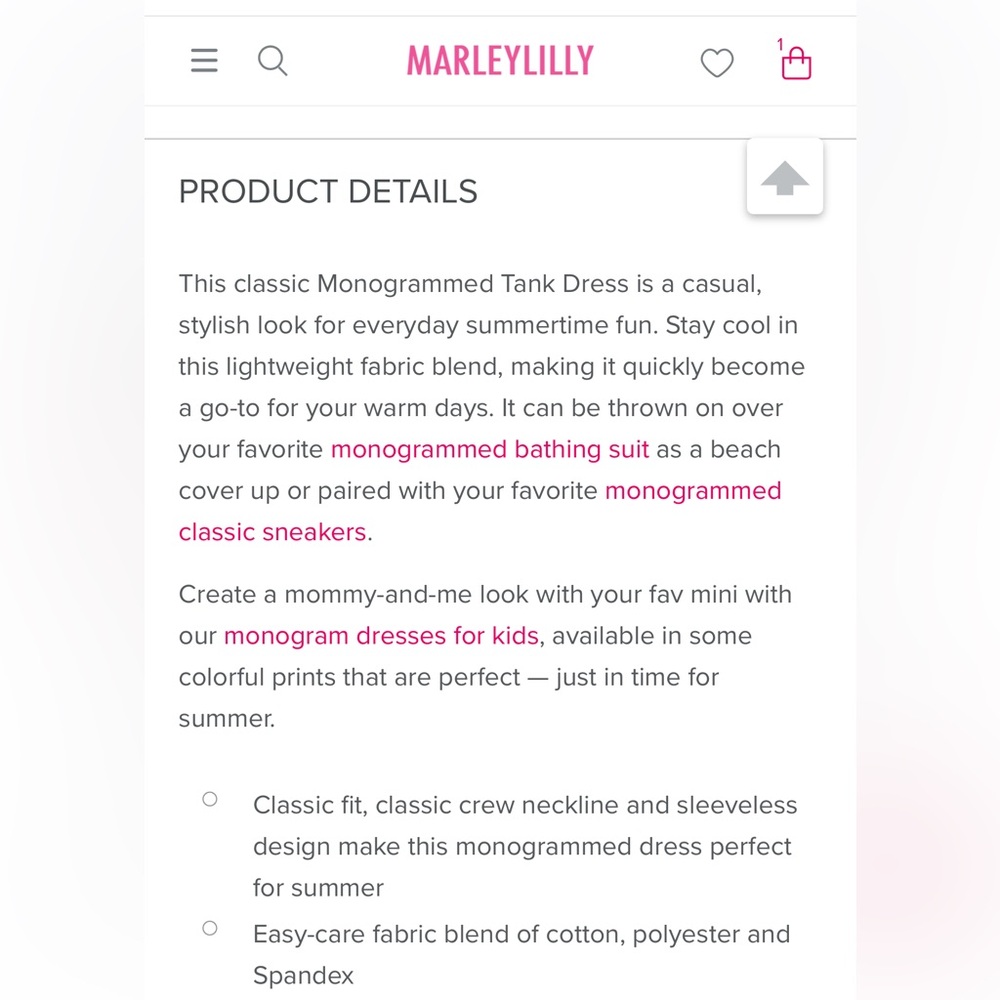Screen dimensions: 1000x1000
Task: Open the pink shopping bag cart
Action: (796, 63)
